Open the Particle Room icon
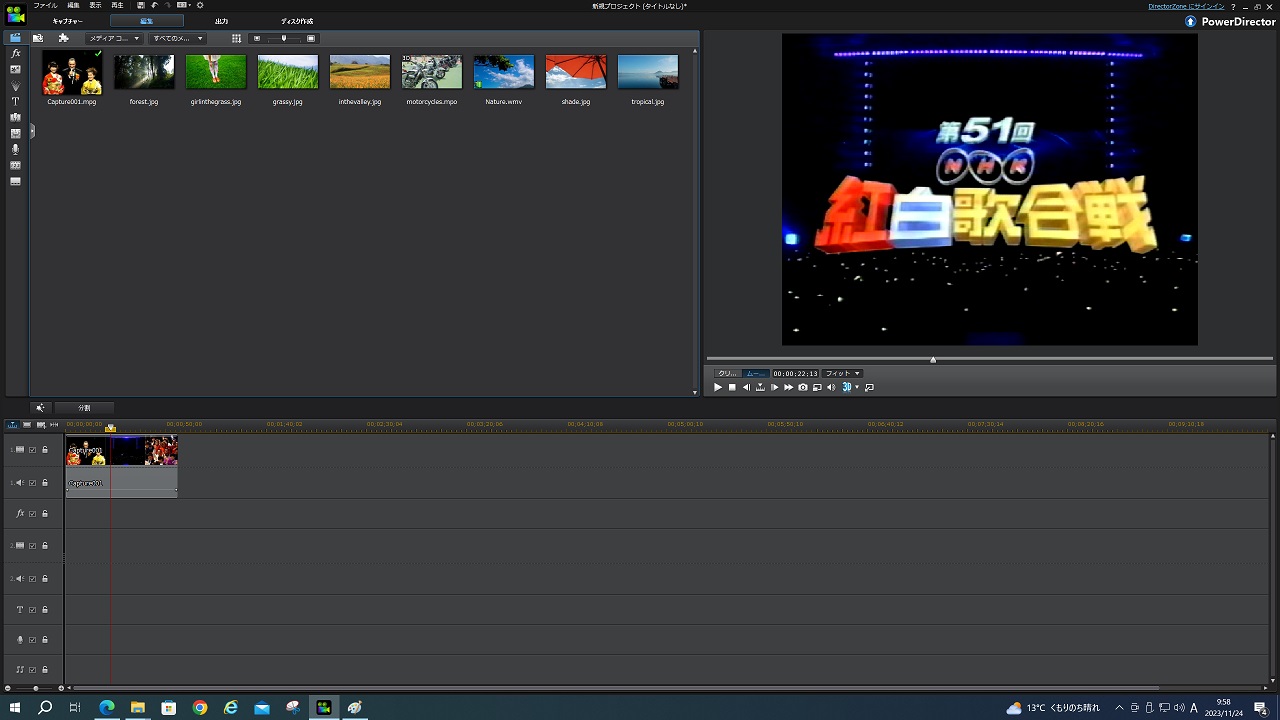Viewport: 1280px width, 720px height. [15, 85]
